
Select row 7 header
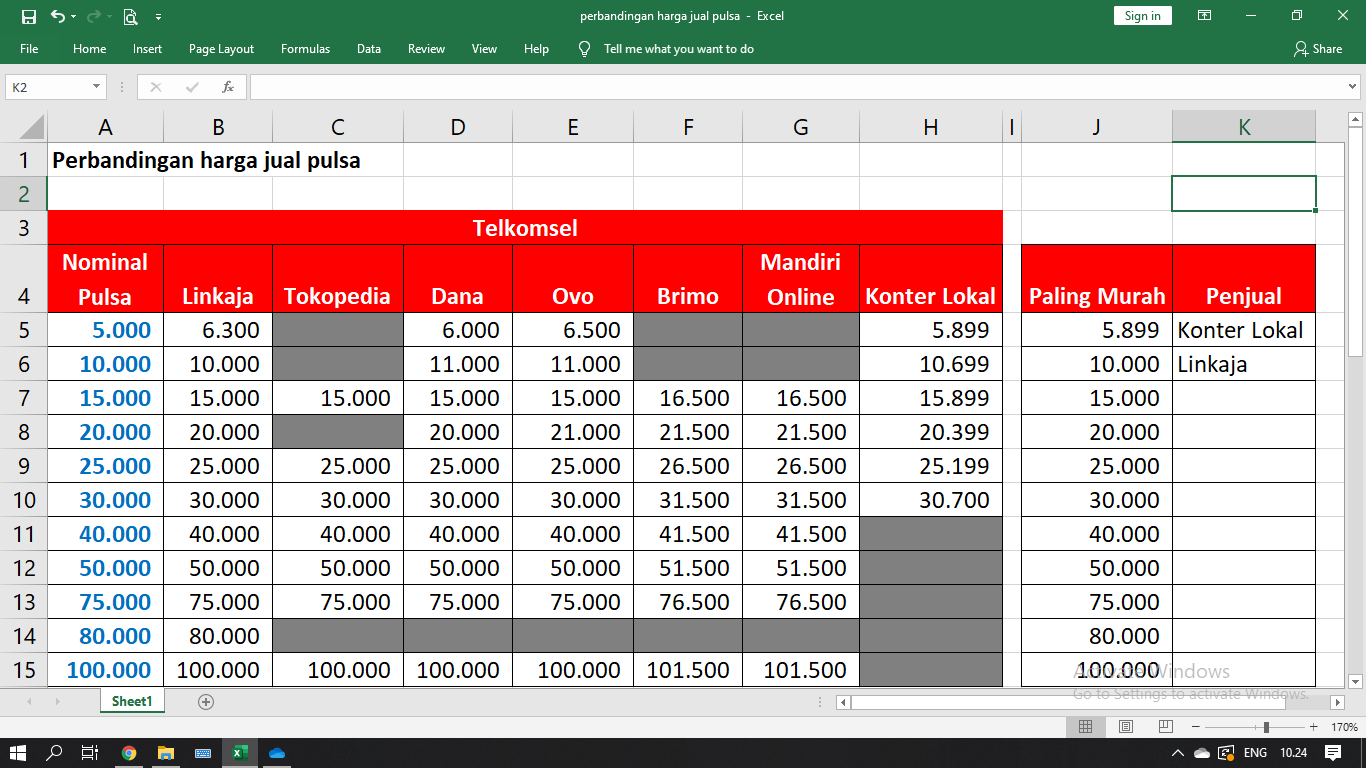click(24, 398)
